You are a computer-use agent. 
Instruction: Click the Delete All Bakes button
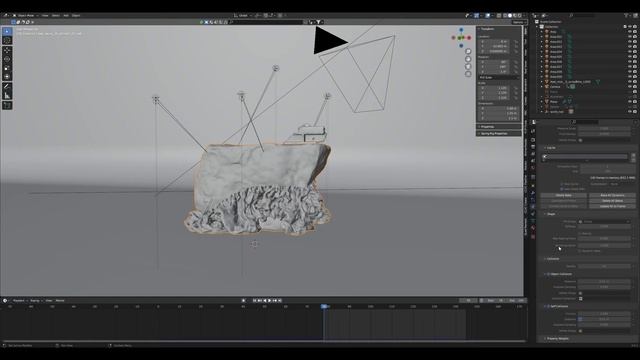click(x=612, y=200)
